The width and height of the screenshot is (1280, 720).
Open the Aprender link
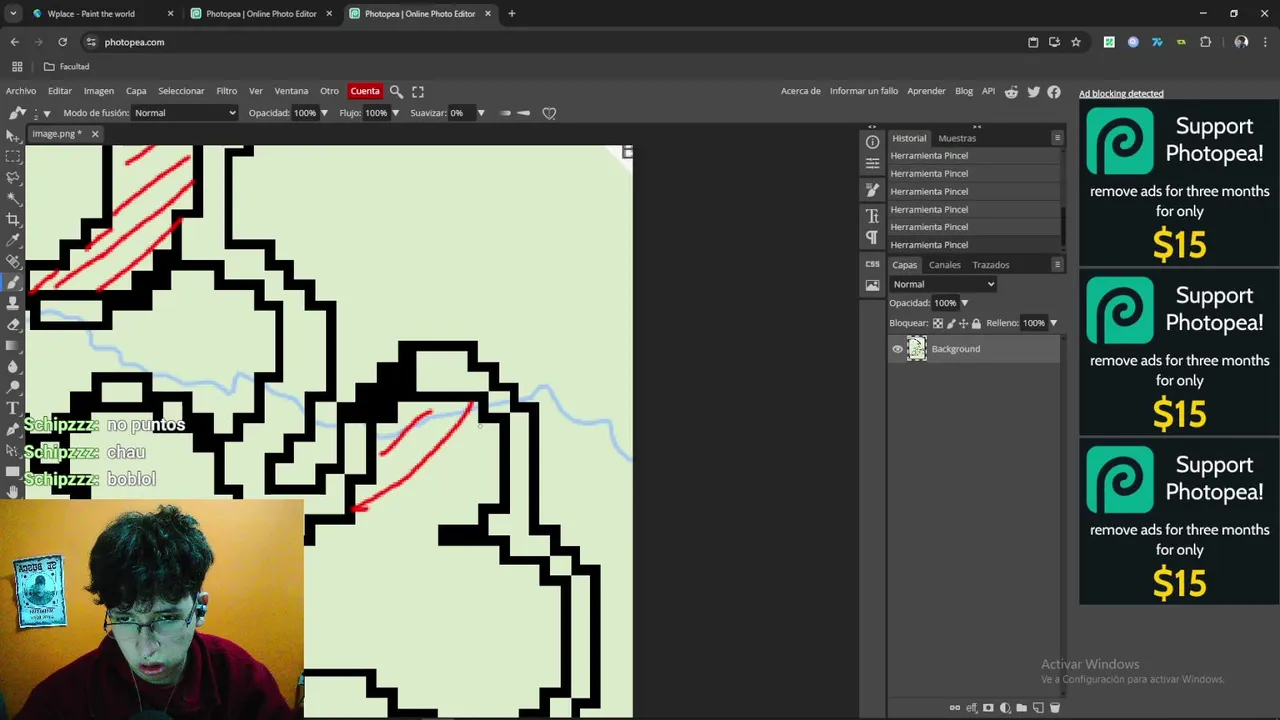[x=926, y=91]
